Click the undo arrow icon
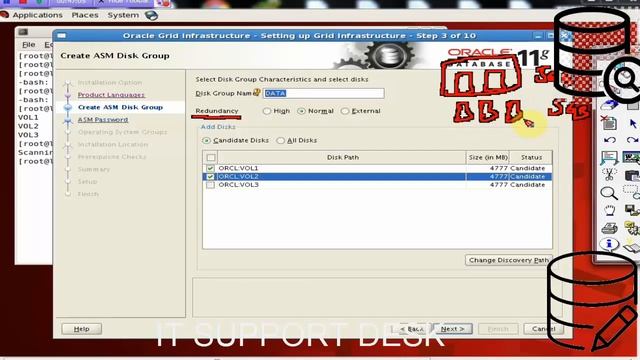The height and width of the screenshot is (360, 640). click(x=610, y=140)
